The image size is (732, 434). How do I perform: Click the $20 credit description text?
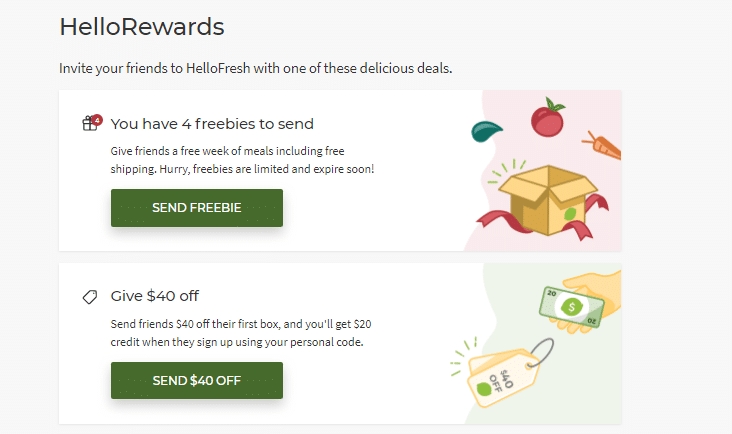click(241, 333)
